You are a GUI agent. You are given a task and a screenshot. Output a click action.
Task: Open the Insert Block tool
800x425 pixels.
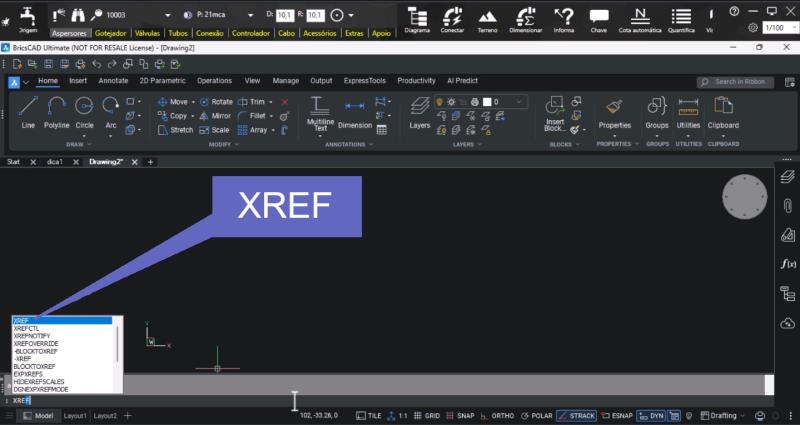point(555,112)
